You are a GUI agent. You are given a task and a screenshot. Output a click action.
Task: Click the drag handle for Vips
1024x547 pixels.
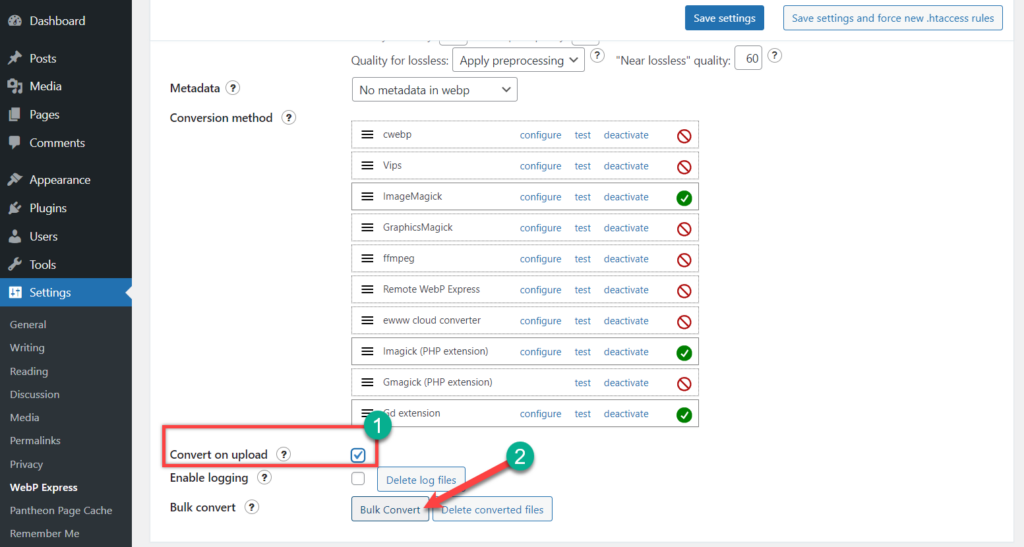coord(368,165)
